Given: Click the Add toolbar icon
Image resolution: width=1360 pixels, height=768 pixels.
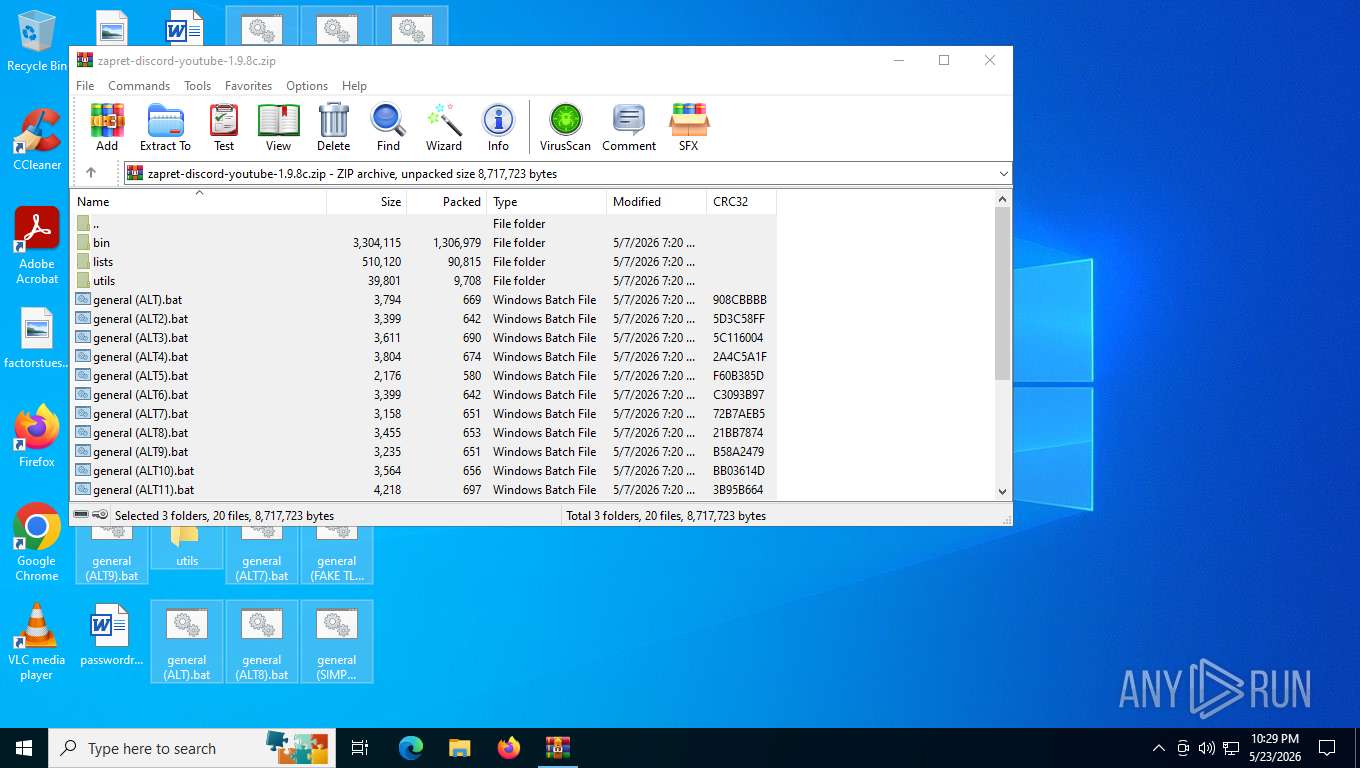Looking at the screenshot, I should (107, 127).
